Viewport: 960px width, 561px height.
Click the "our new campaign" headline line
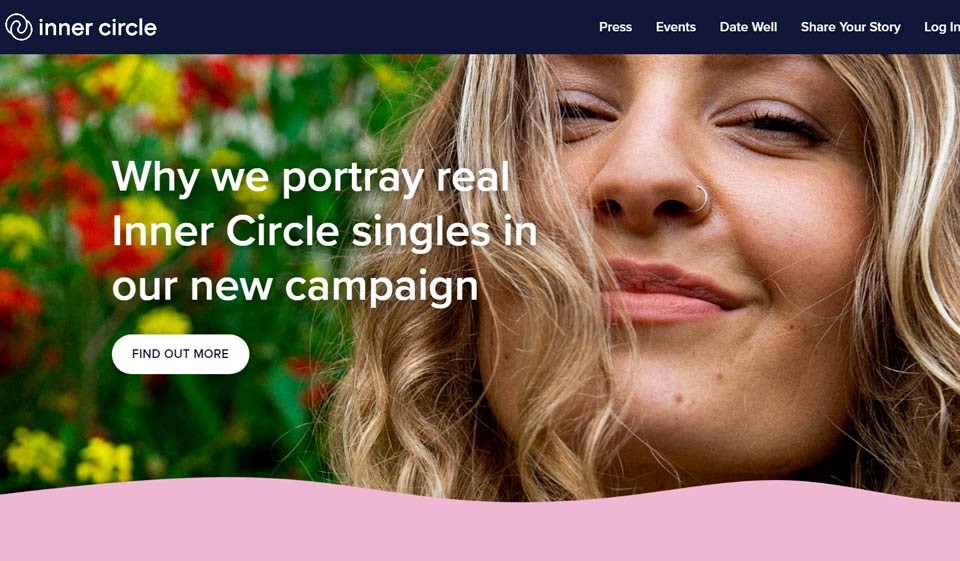(295, 287)
